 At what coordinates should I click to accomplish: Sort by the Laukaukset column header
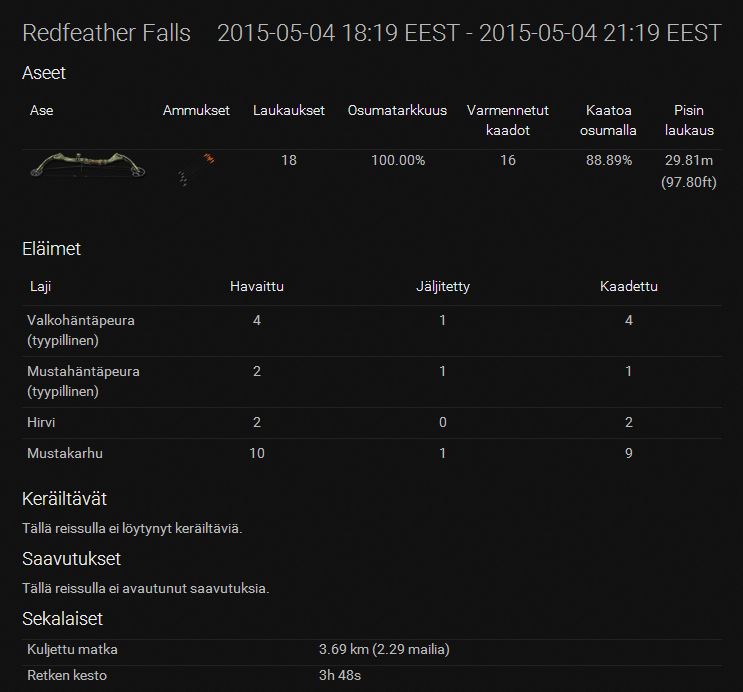point(289,110)
